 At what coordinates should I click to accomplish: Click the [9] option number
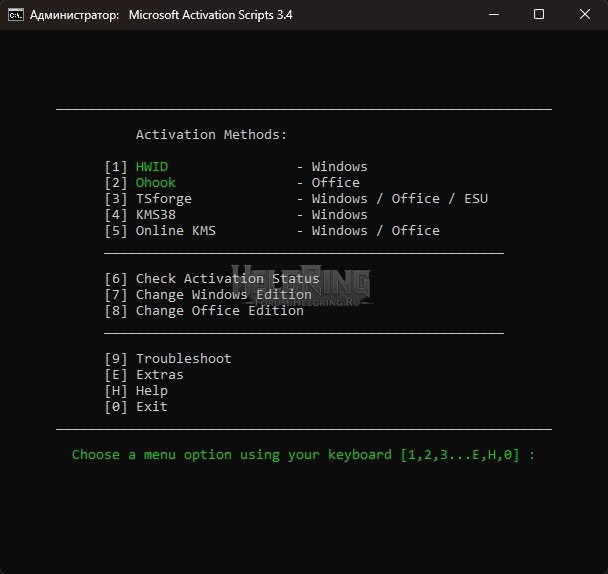pyautogui.click(x=116, y=359)
